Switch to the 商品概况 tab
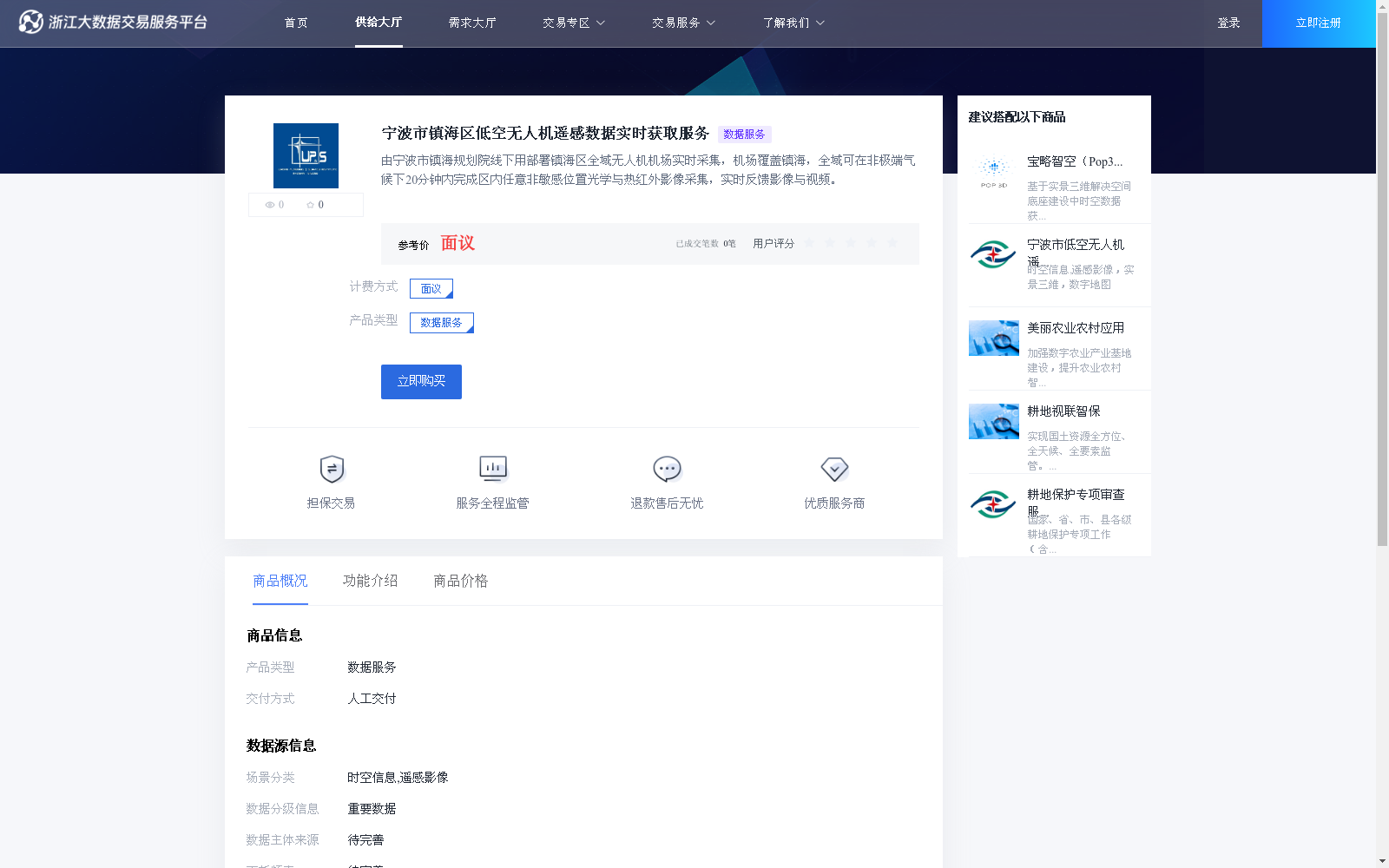1389x868 pixels. point(280,581)
